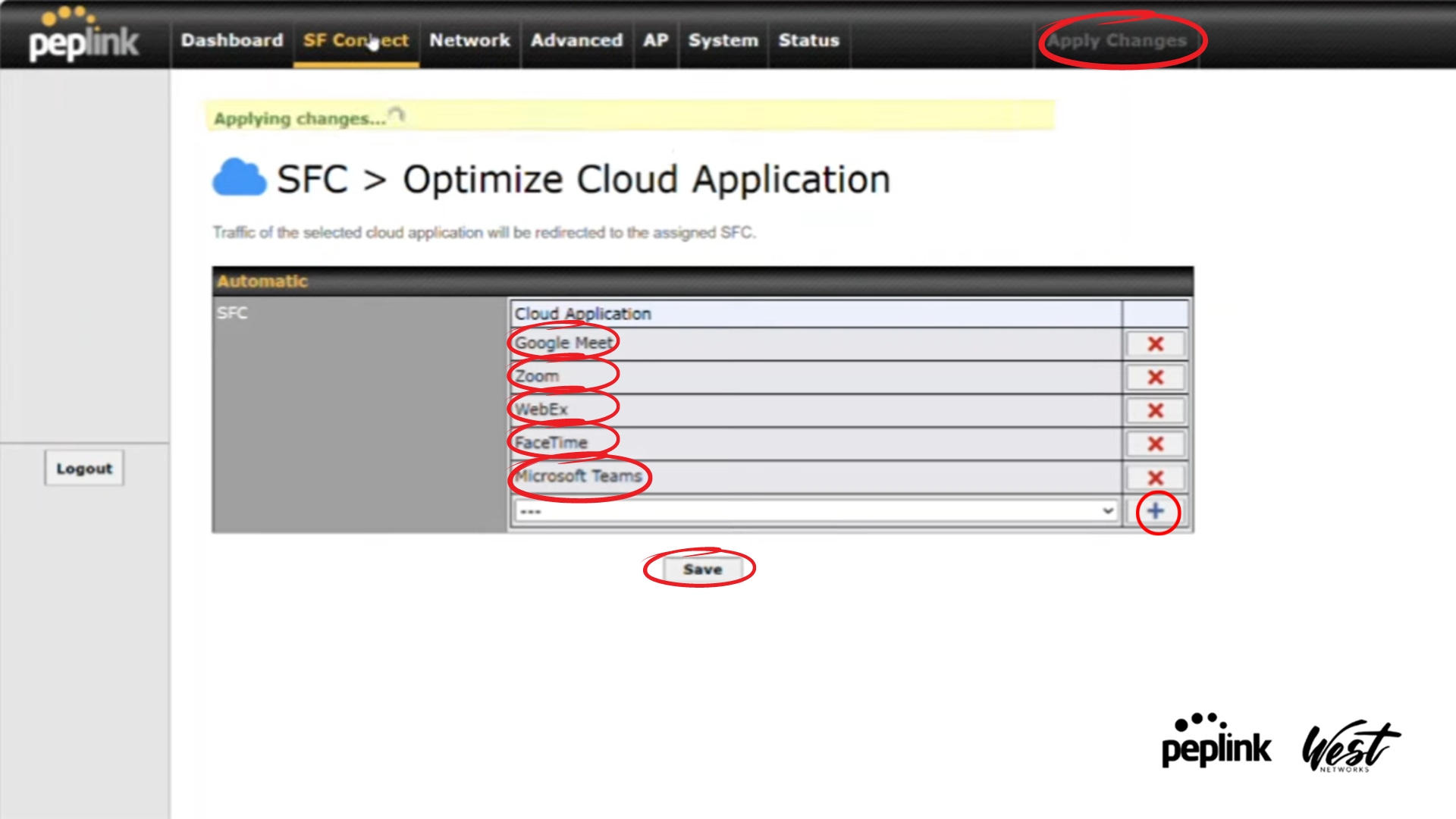Remove WebEx cloud application row
The height and width of the screenshot is (819, 1456).
click(1155, 410)
